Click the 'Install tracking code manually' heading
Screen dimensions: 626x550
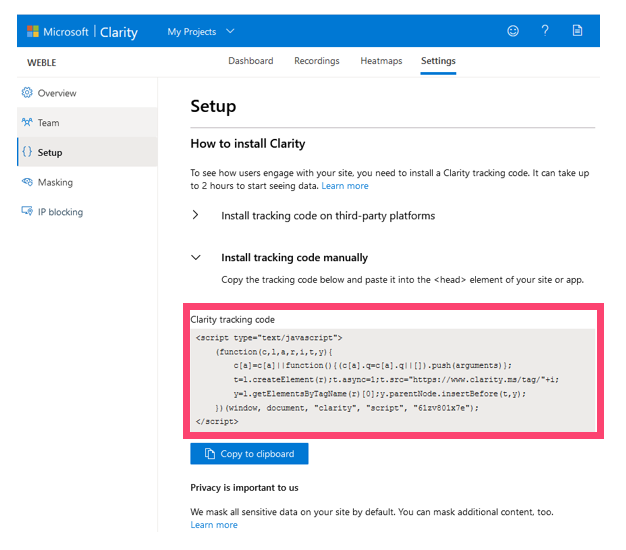294,258
